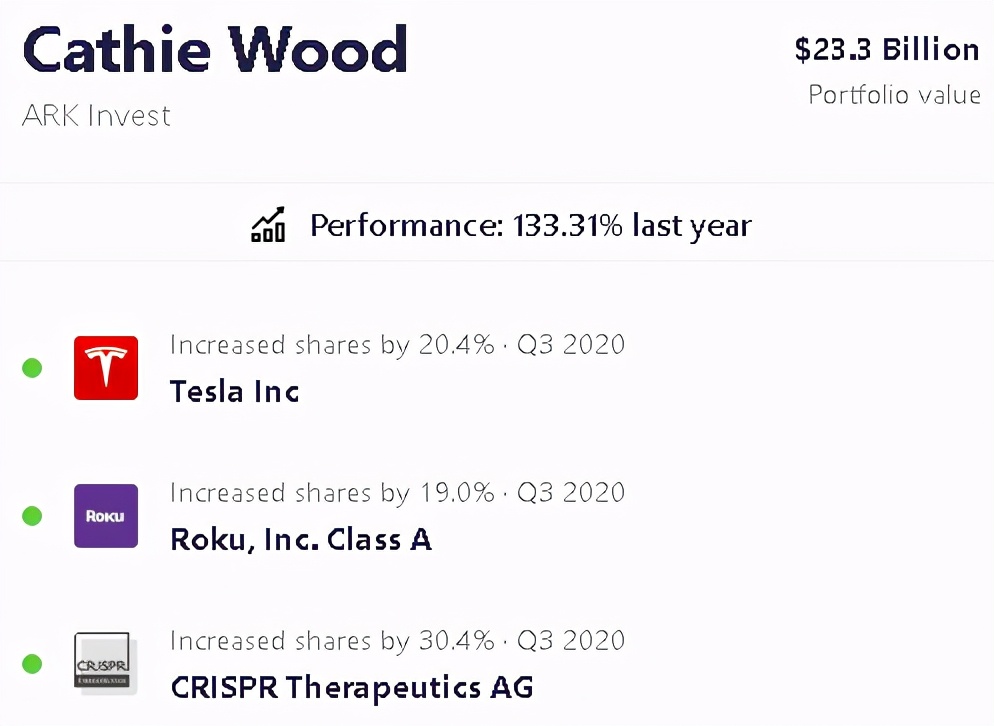Open the purple Roku logo
Image resolution: width=994 pixels, height=726 pixels.
106,516
